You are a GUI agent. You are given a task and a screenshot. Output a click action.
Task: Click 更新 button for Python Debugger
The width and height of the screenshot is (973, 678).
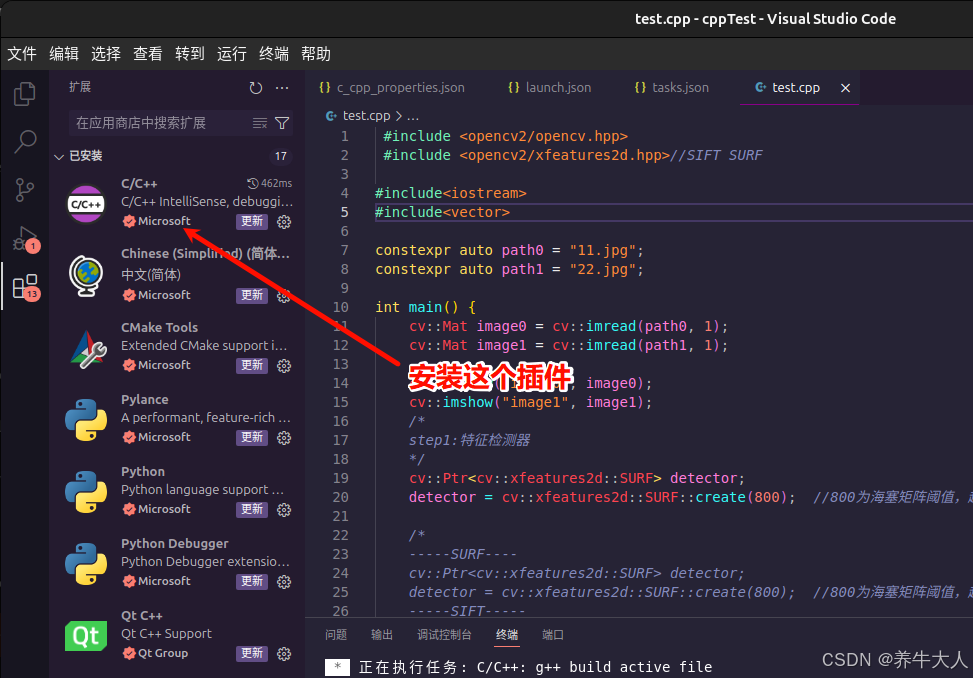[x=252, y=581]
